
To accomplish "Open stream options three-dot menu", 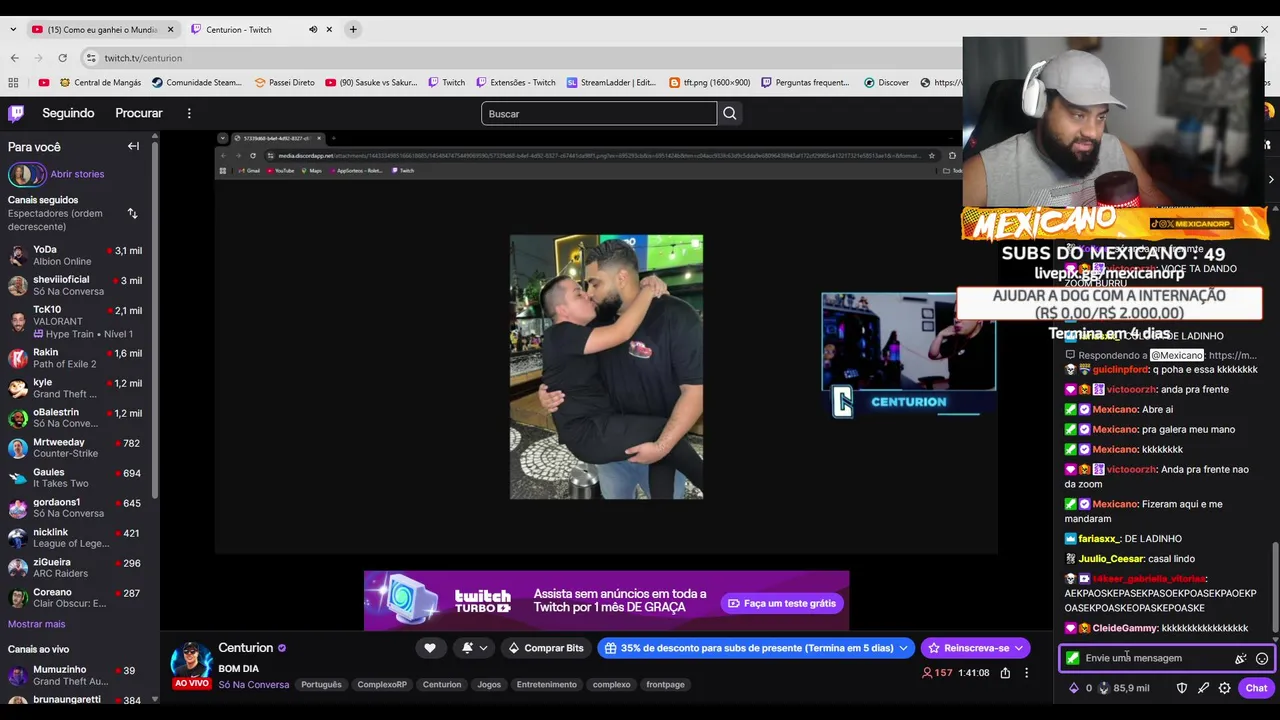I will 1026,673.
